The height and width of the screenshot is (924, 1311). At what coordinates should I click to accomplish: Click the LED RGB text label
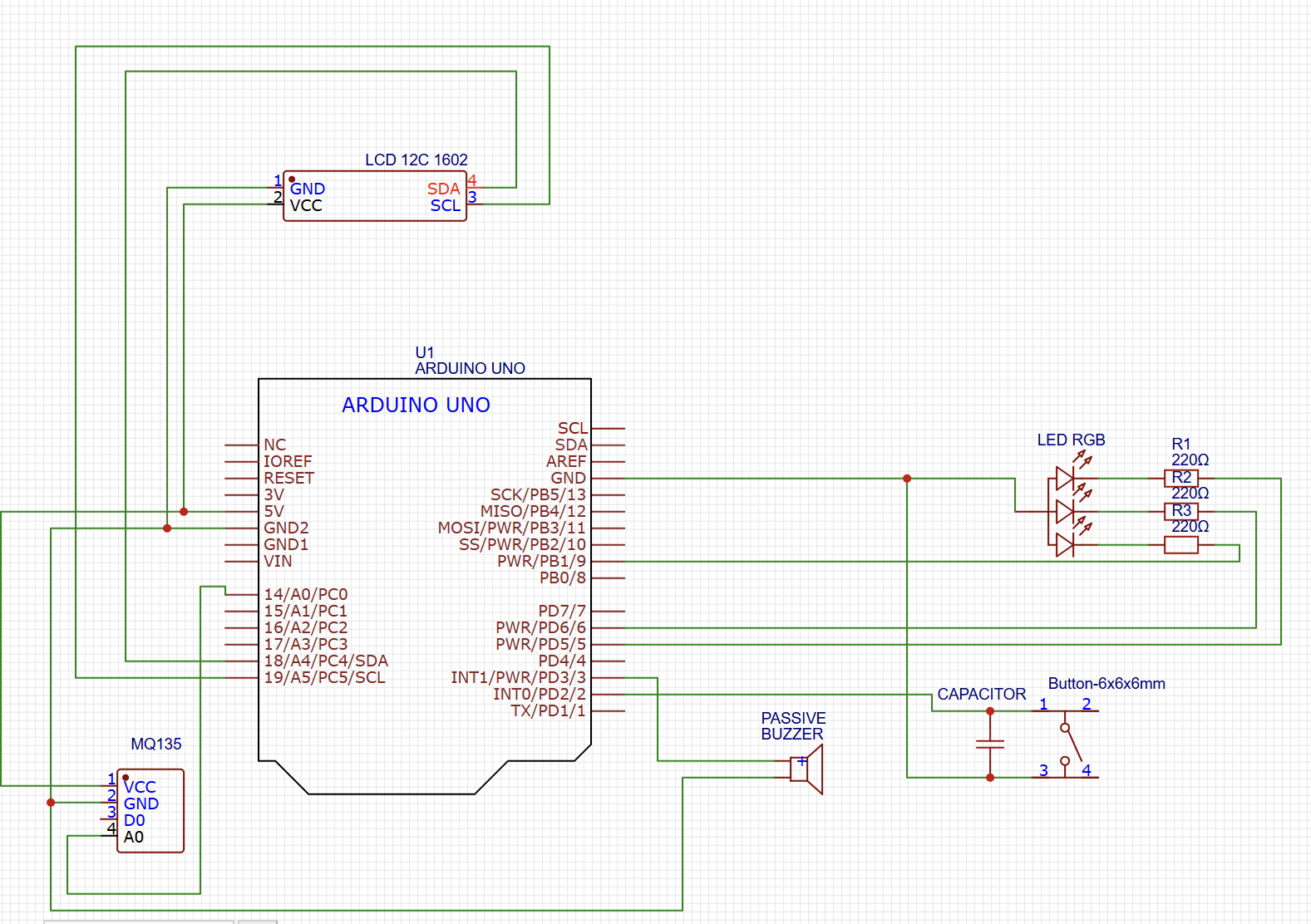coord(1071,440)
